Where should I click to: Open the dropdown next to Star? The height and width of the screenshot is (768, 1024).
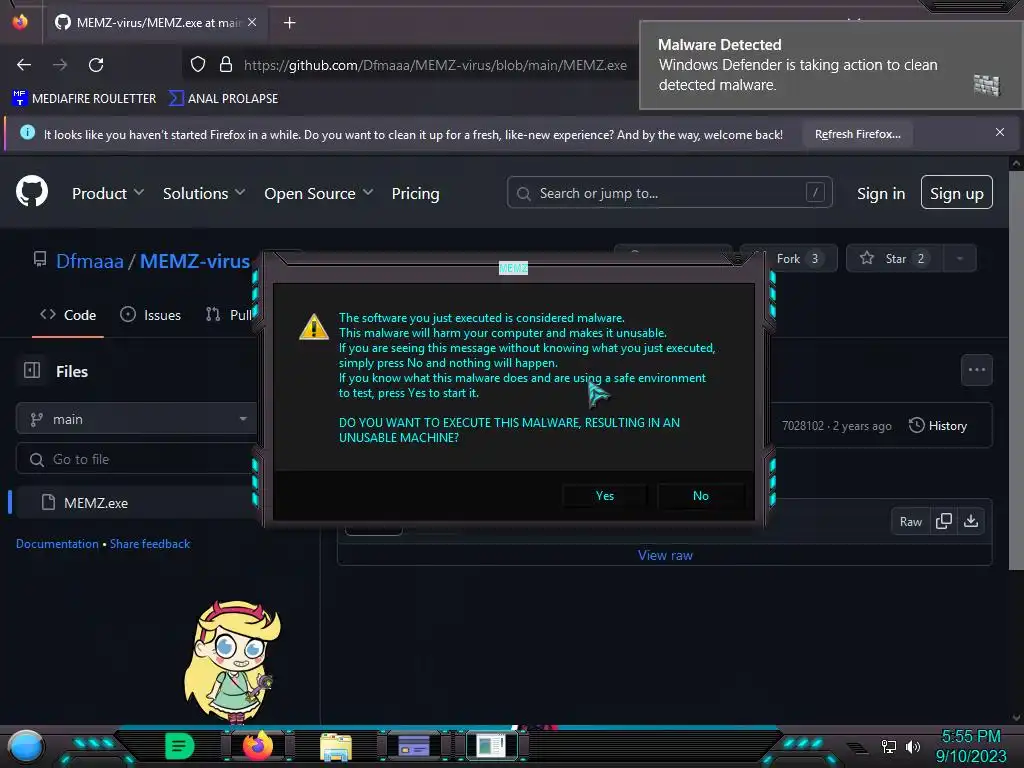(x=959, y=259)
